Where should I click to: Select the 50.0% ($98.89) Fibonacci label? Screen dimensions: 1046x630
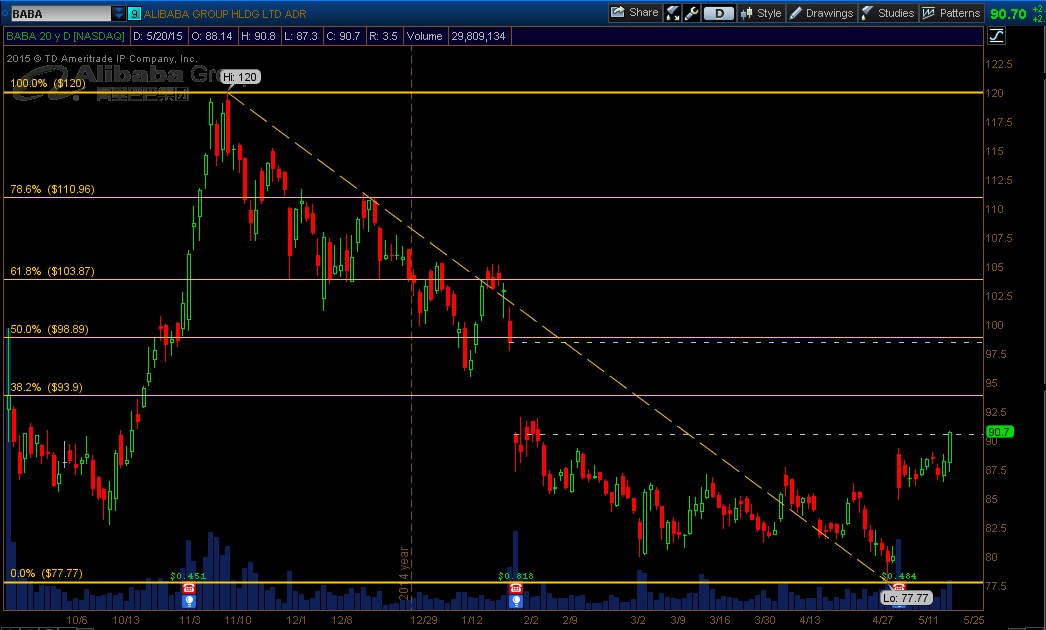click(x=49, y=329)
